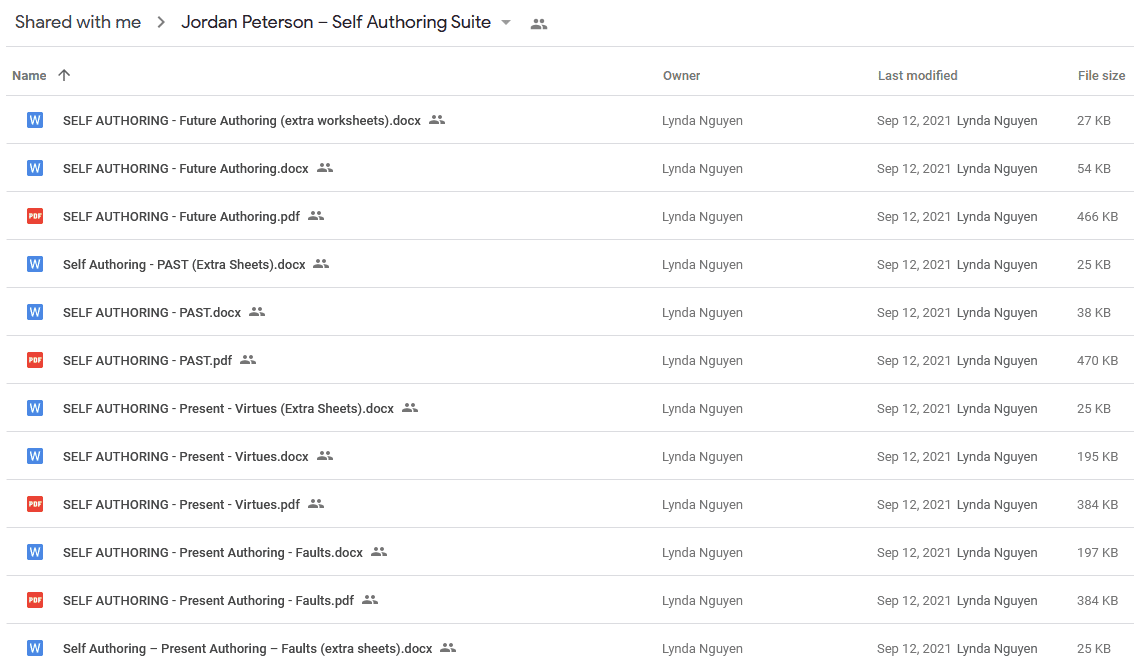
Task: Open the folder title dropdown arrow
Action: [506, 22]
